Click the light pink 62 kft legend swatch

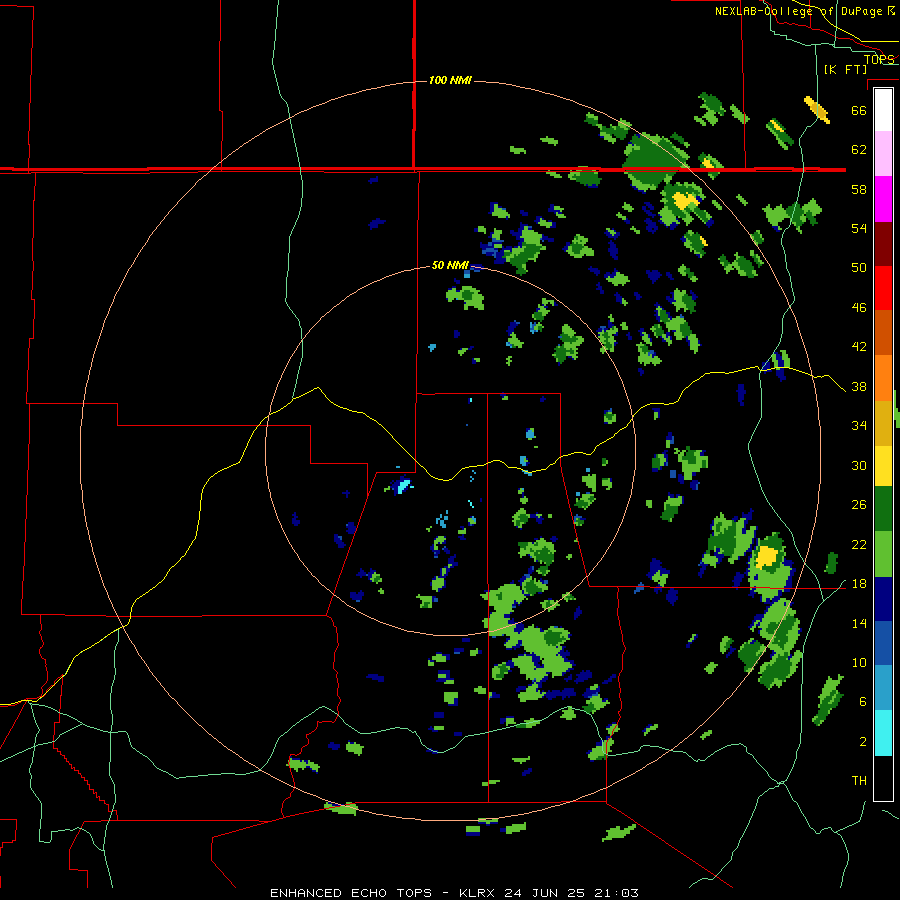pos(883,154)
